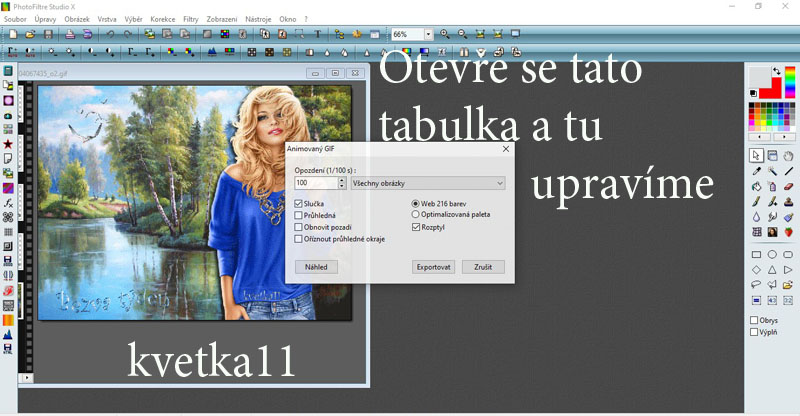Enable the Průhledná checkbox

[298, 215]
